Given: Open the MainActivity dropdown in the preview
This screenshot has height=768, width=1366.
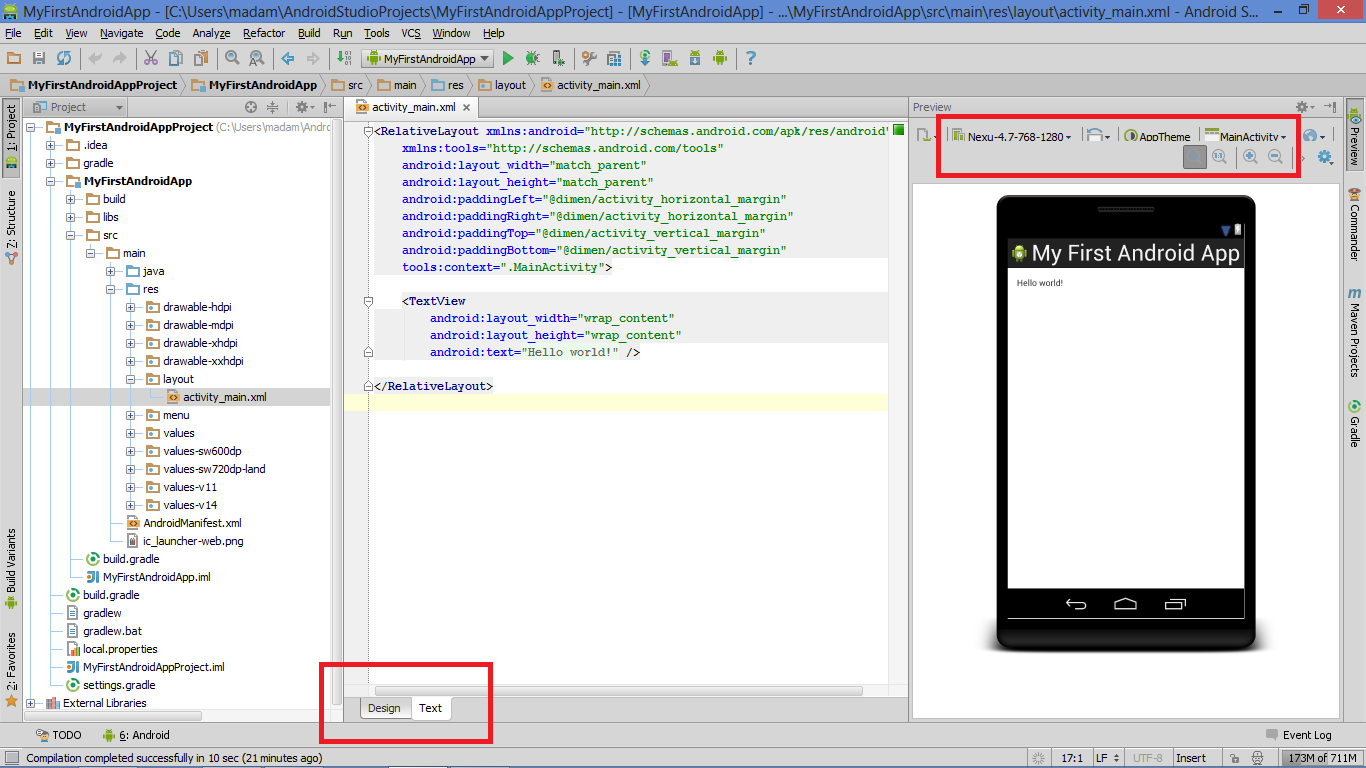Looking at the screenshot, I should click(1250, 136).
